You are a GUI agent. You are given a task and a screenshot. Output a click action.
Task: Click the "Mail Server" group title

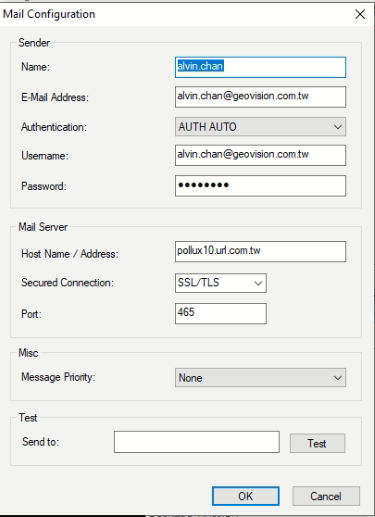[x=43, y=227]
